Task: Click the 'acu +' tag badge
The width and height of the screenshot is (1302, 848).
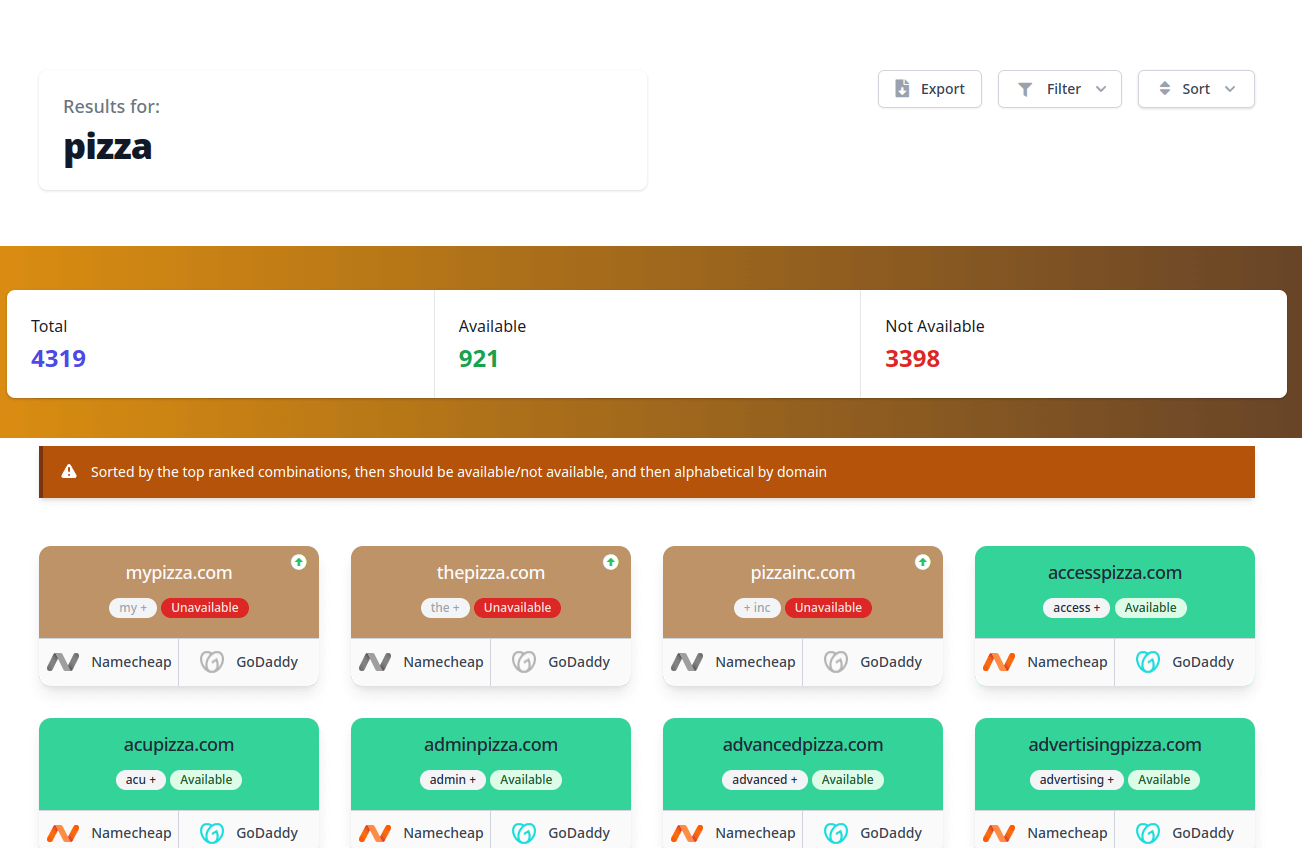Action: tap(141, 780)
